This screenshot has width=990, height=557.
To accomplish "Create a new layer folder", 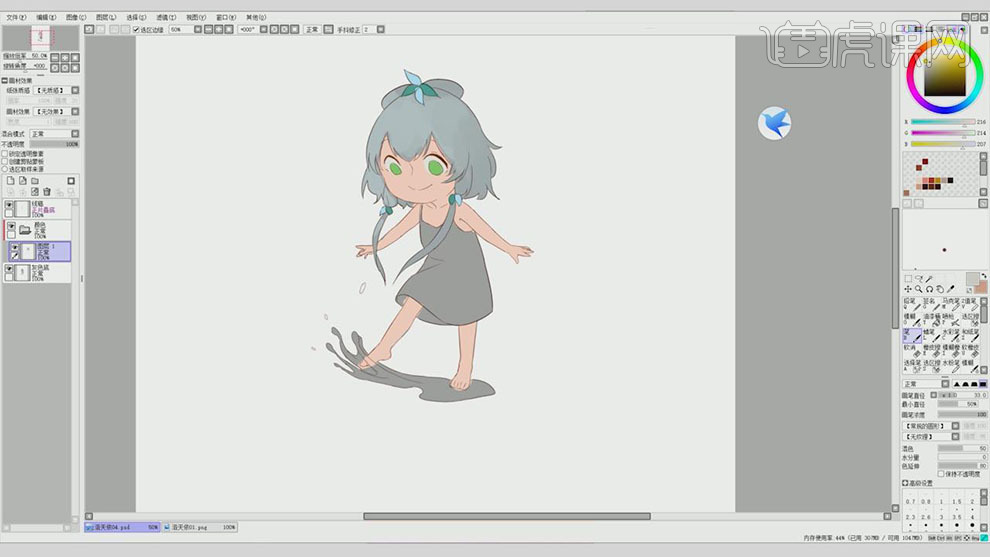I will click(x=35, y=181).
